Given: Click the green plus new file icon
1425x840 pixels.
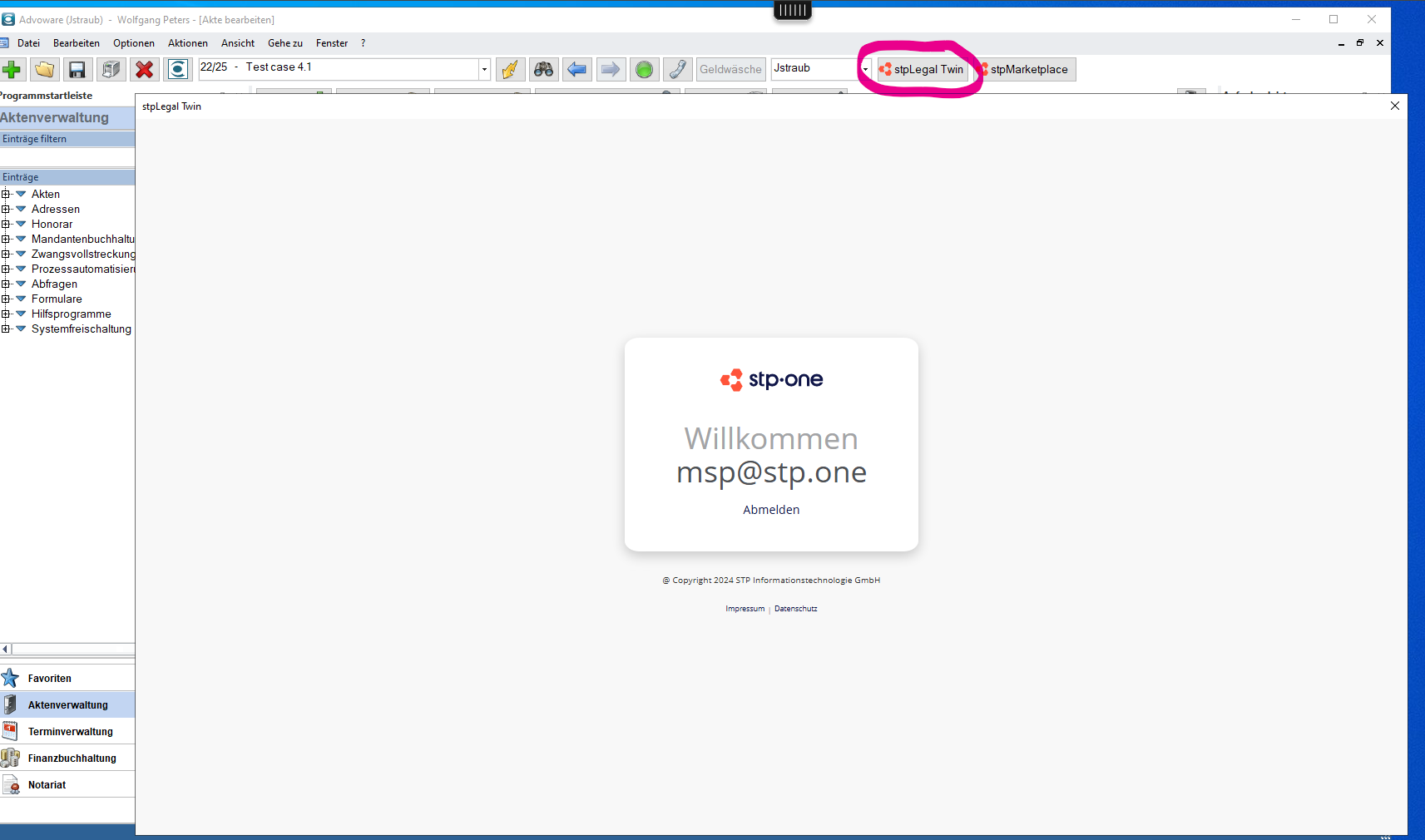Looking at the screenshot, I should coord(12,70).
